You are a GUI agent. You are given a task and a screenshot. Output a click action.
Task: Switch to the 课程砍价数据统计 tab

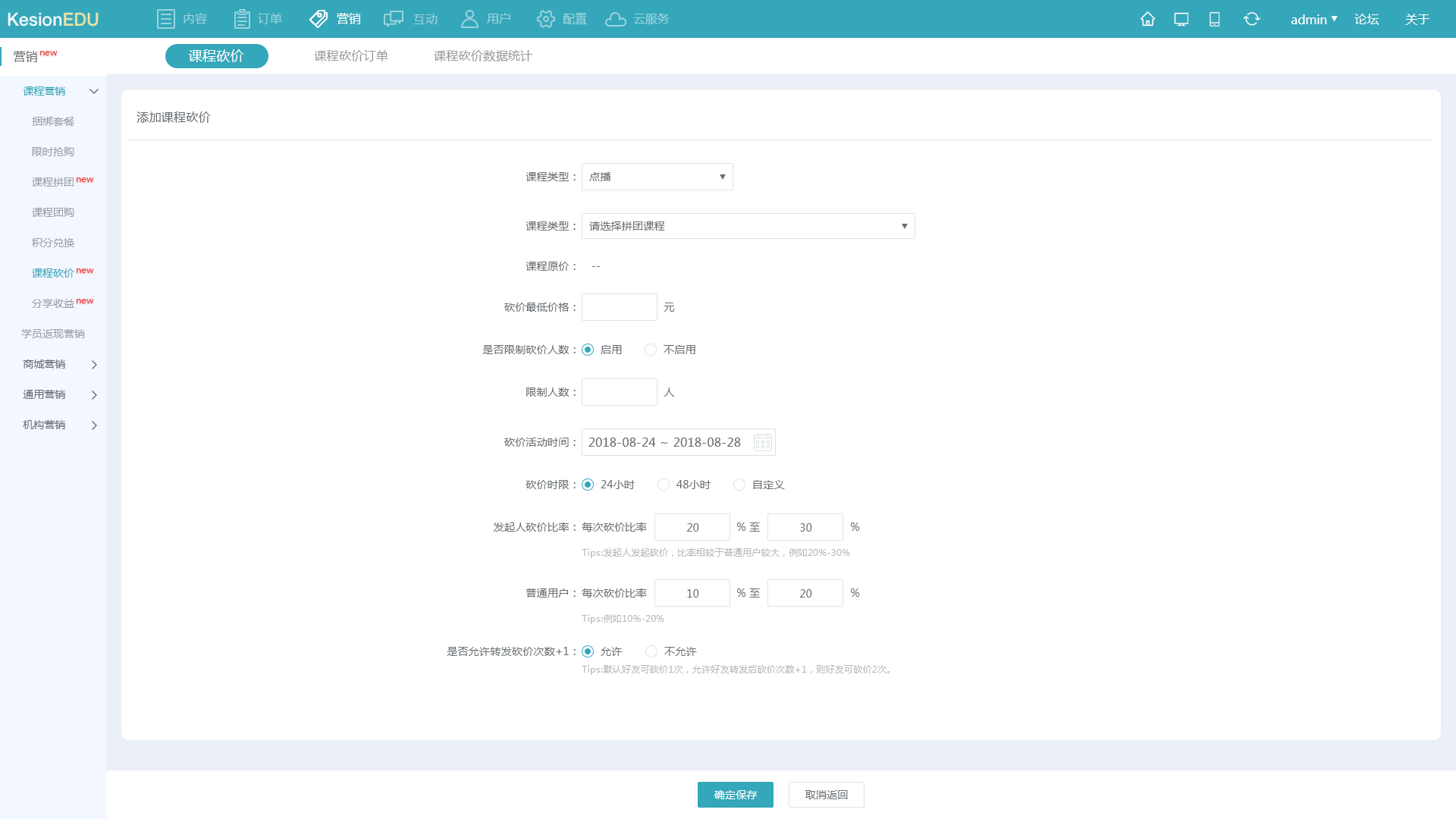coord(482,56)
